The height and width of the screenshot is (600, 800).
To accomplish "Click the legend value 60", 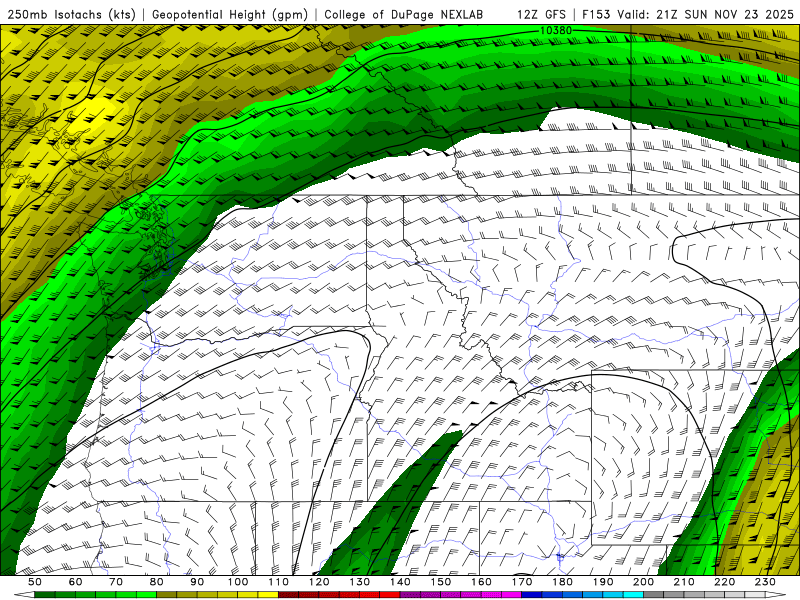I will click(x=75, y=582).
